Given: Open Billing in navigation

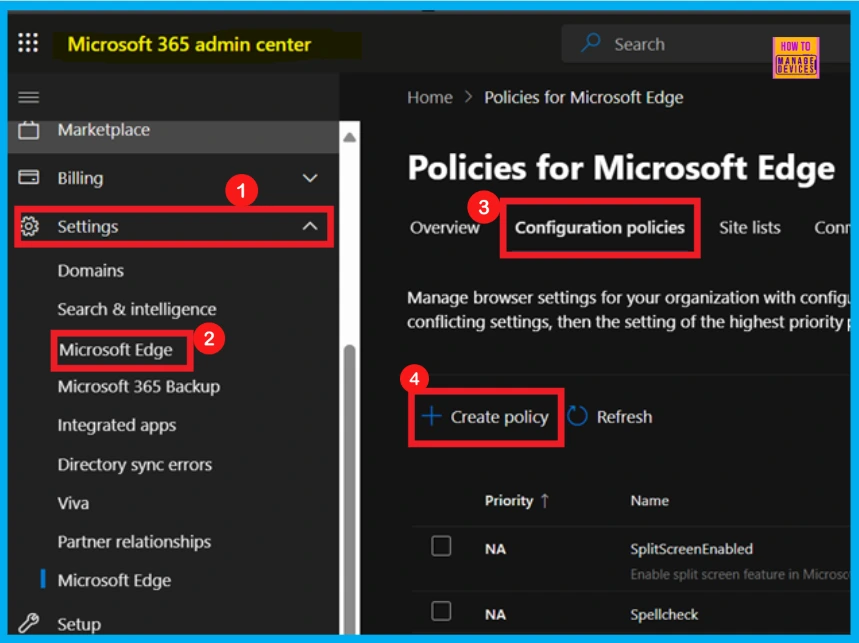Looking at the screenshot, I should pos(80,178).
